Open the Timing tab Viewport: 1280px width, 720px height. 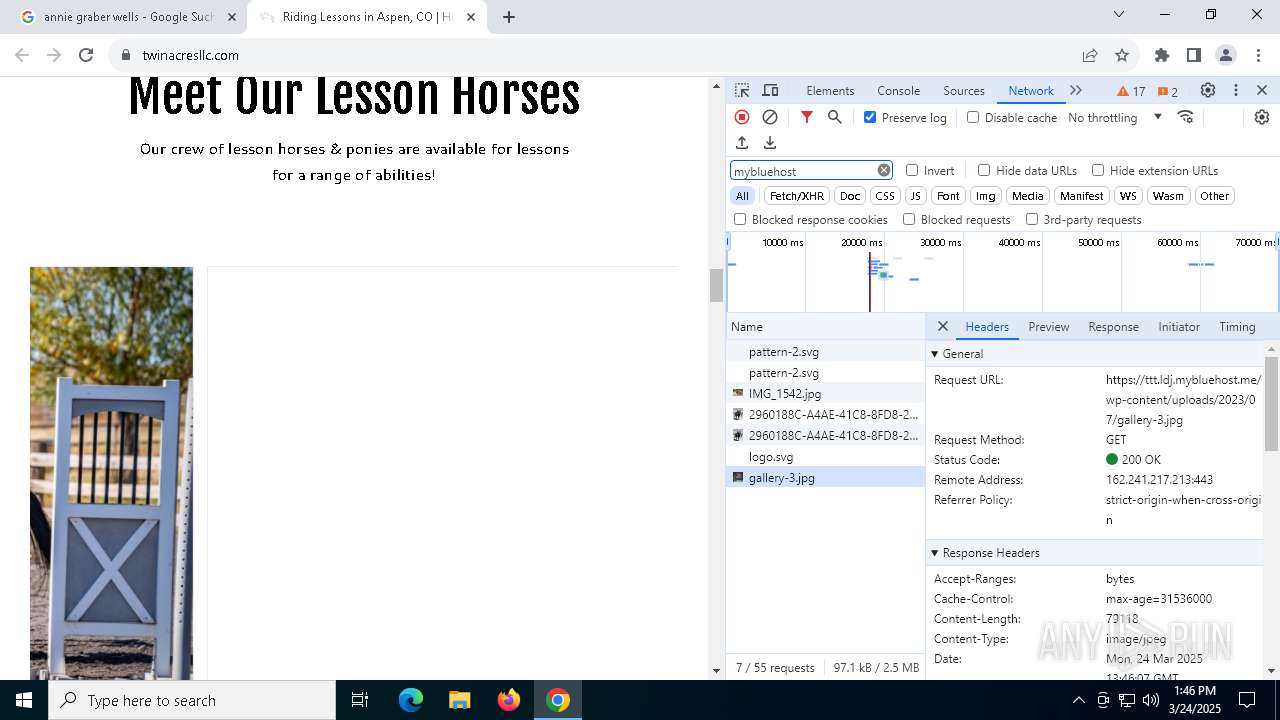click(x=1237, y=326)
